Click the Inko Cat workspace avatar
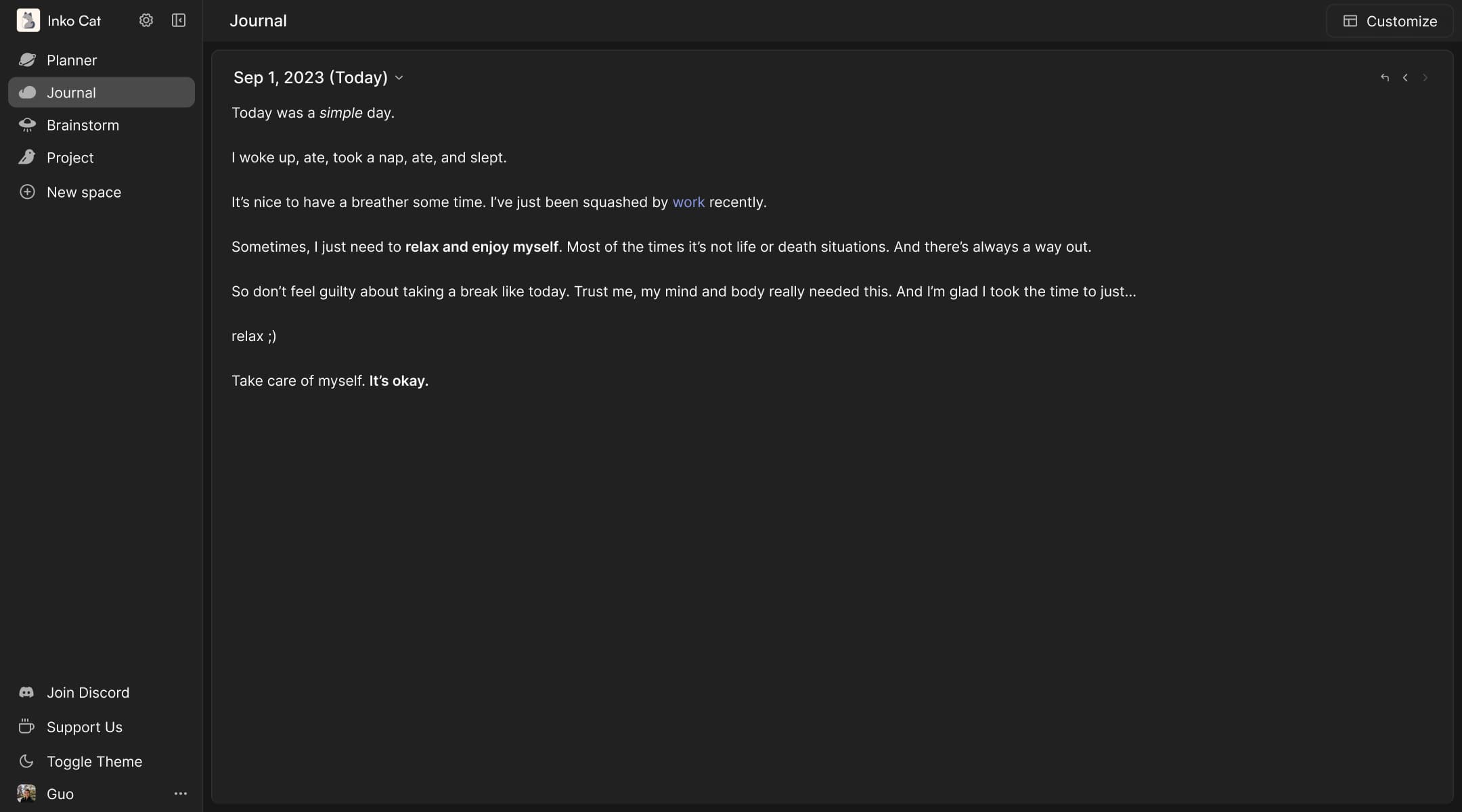The width and height of the screenshot is (1462, 812). (28, 20)
